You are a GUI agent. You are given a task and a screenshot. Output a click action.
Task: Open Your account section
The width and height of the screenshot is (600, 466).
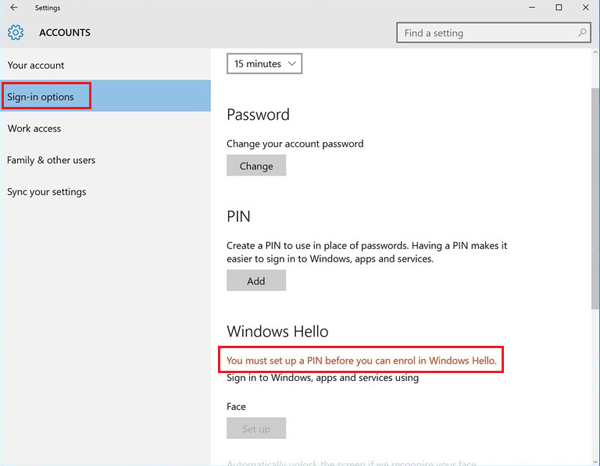tap(105, 65)
